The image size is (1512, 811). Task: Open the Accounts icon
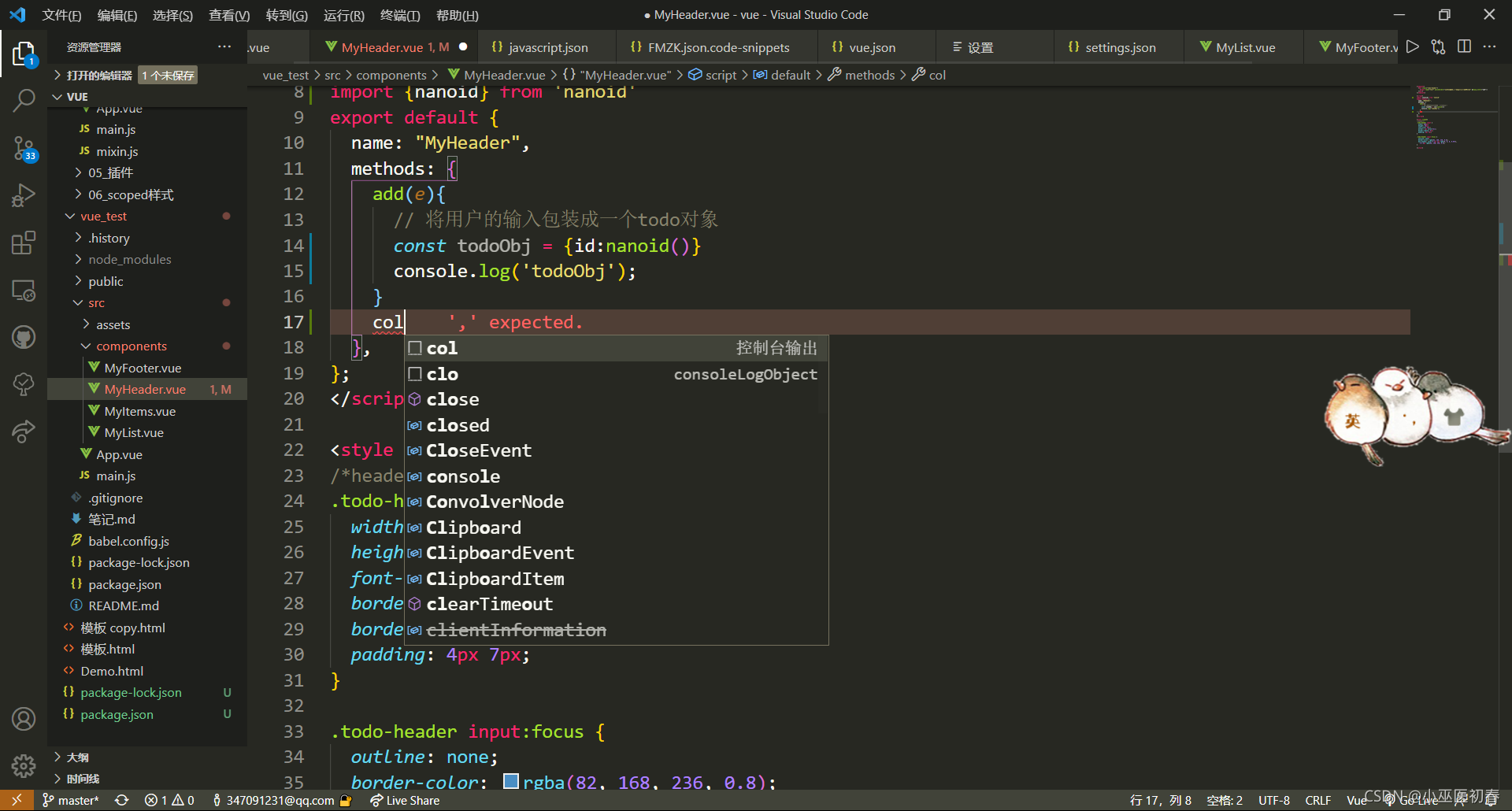point(24,718)
